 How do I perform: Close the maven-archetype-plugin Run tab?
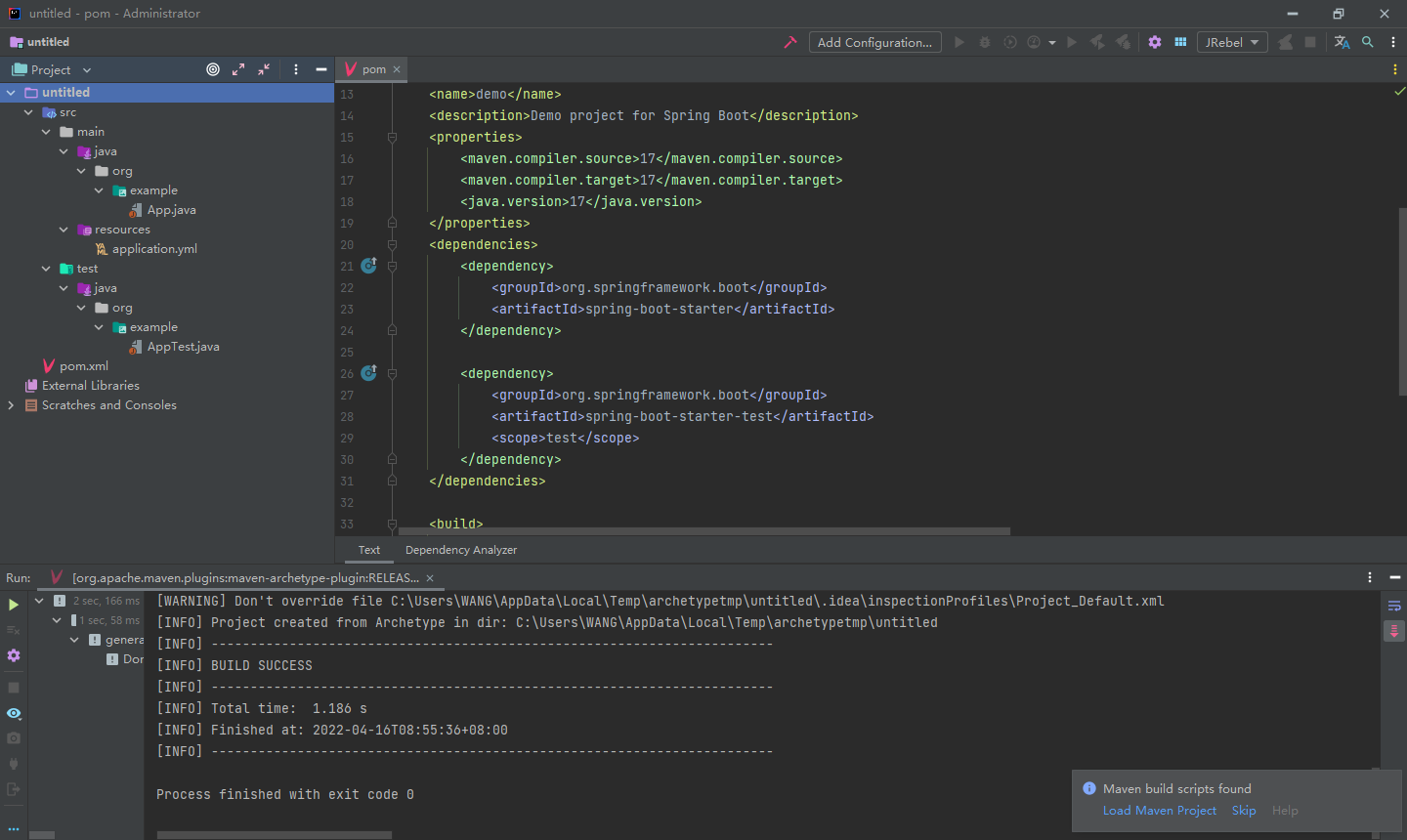pyautogui.click(x=430, y=578)
